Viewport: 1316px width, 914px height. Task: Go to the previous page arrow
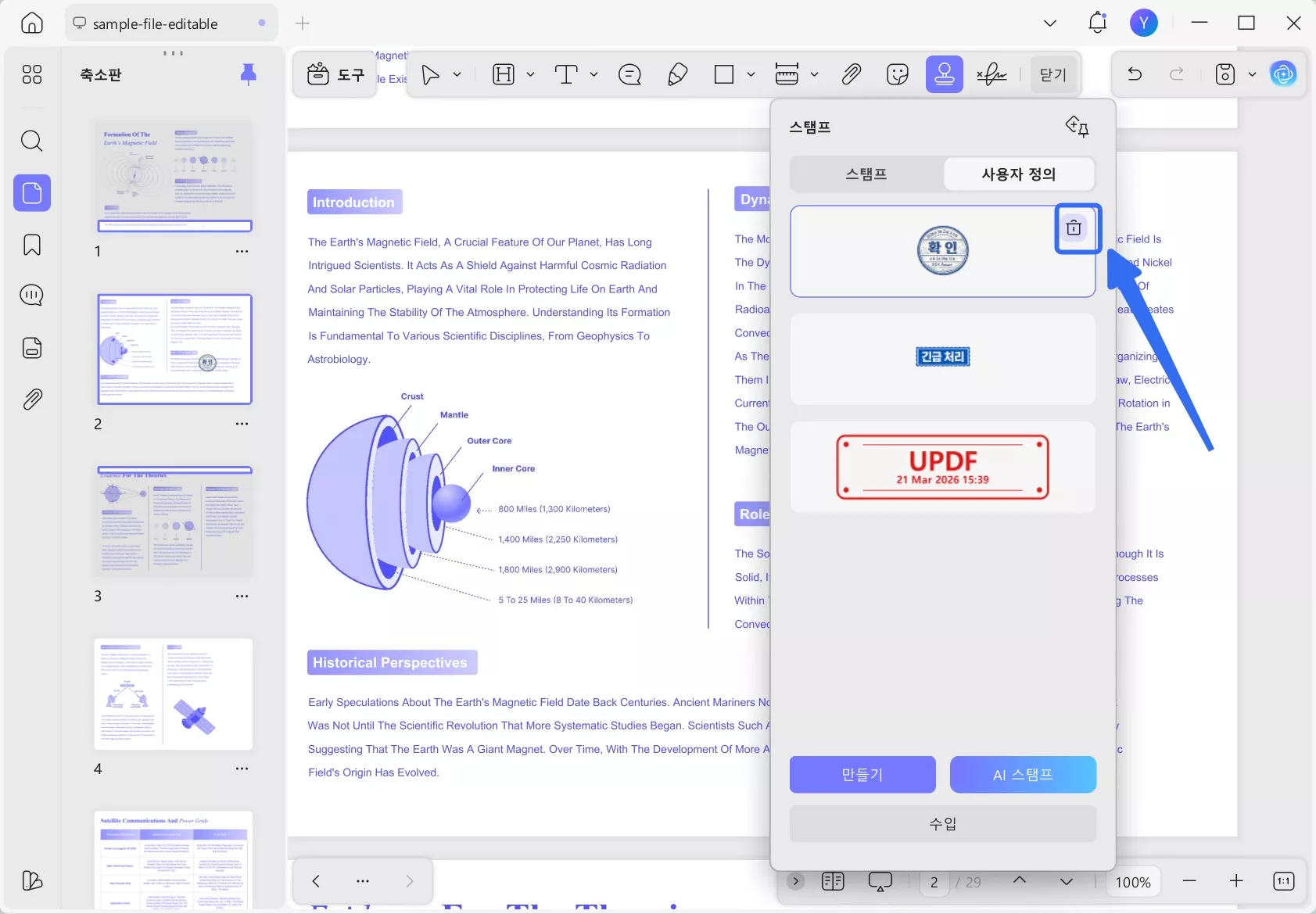click(x=1020, y=880)
